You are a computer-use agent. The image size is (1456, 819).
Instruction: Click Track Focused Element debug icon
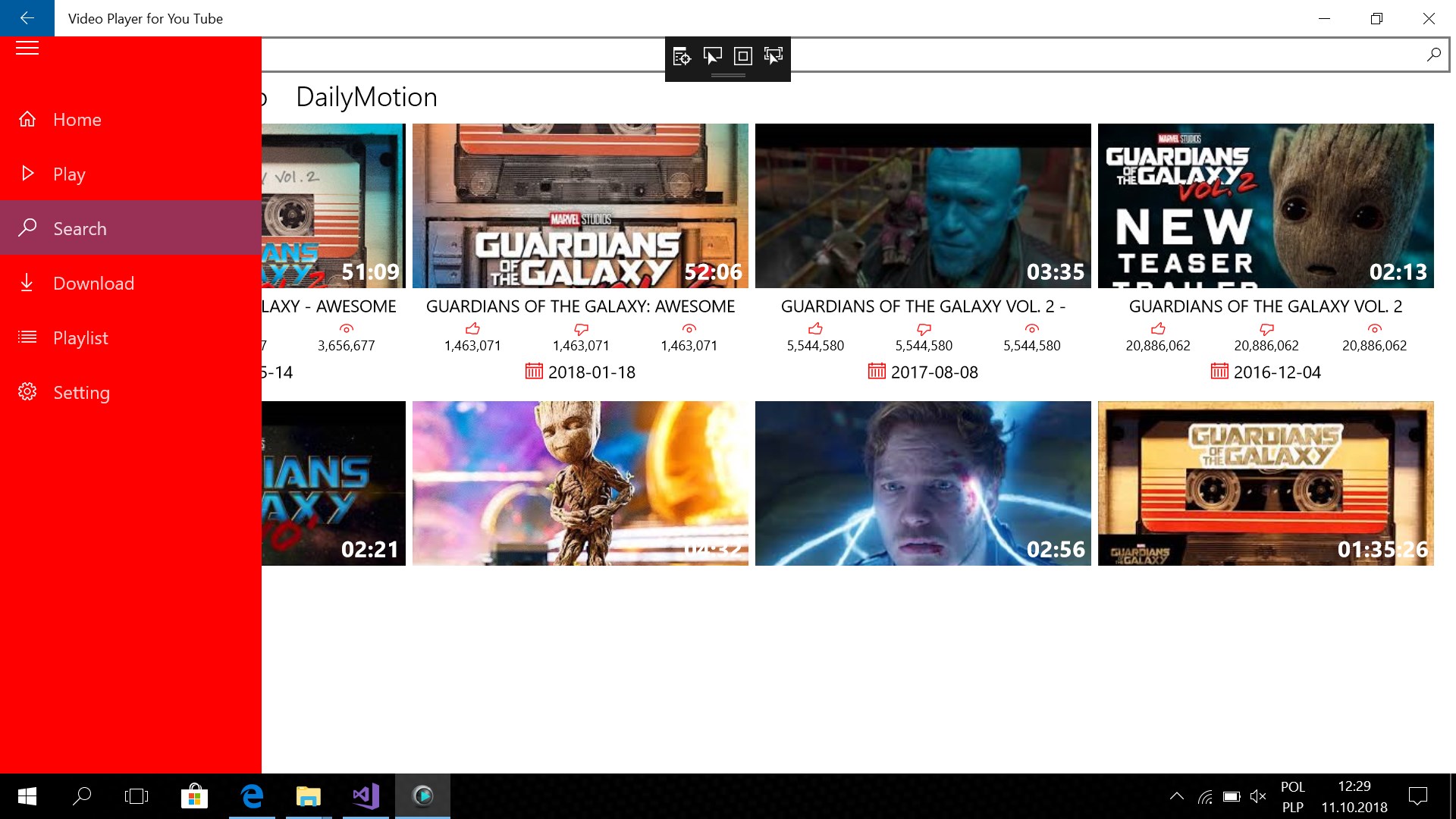point(773,56)
